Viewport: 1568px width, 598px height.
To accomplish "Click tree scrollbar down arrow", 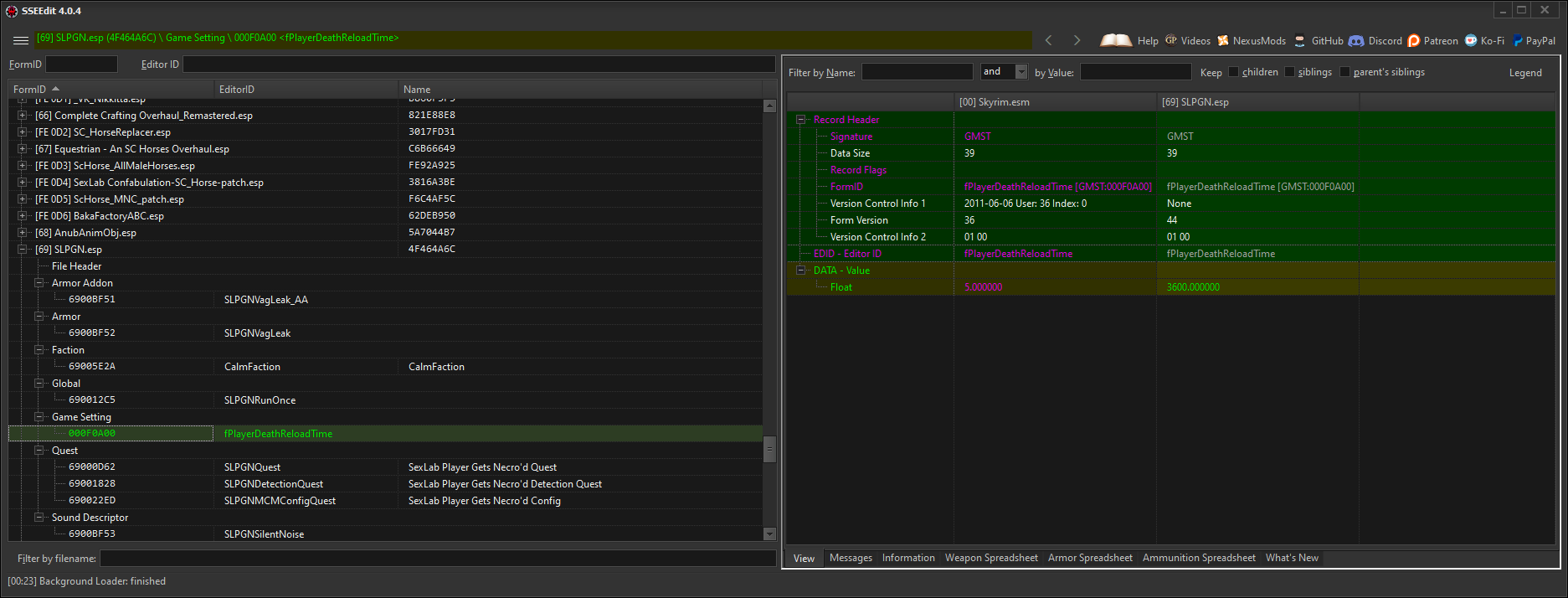I will click(770, 534).
